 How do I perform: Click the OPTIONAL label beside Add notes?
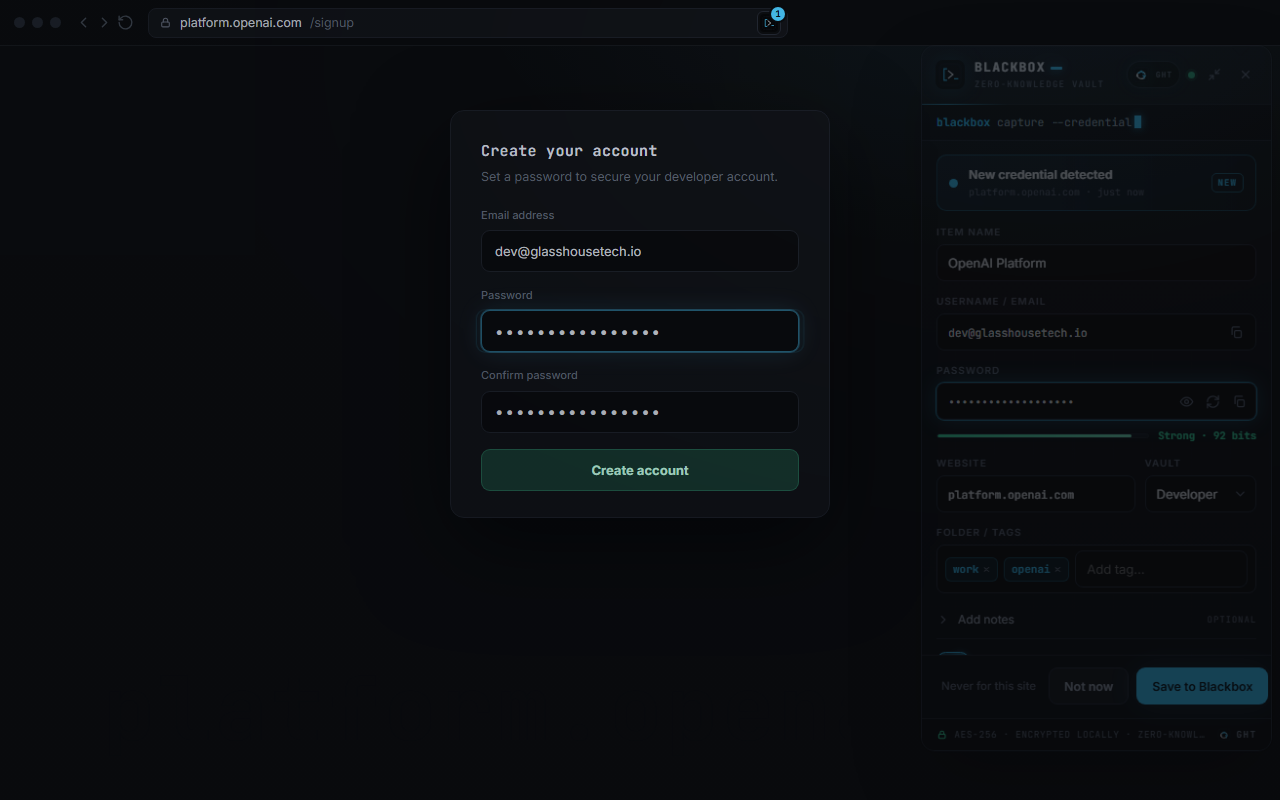pyautogui.click(x=1231, y=620)
